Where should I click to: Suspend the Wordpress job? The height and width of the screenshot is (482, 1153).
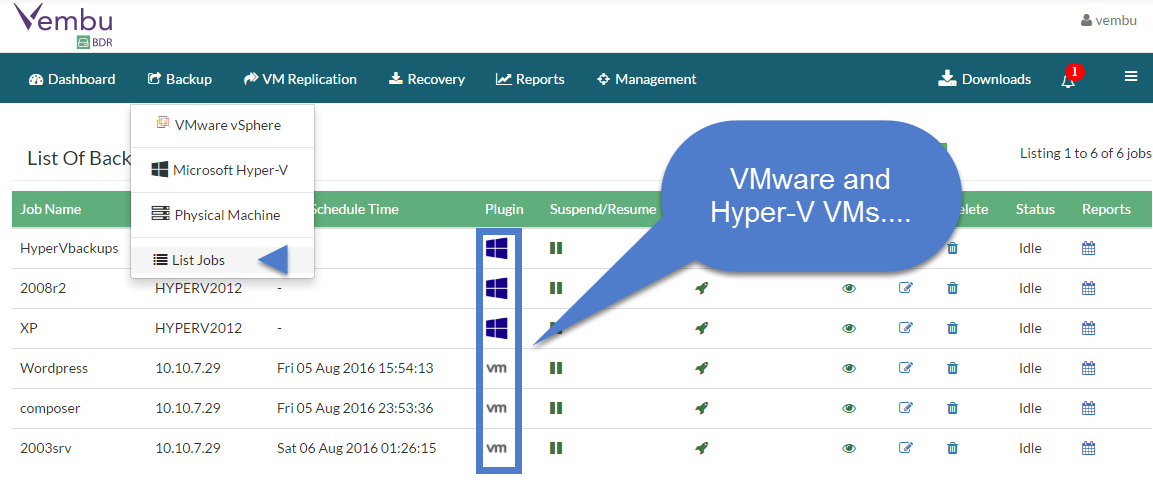tap(556, 367)
